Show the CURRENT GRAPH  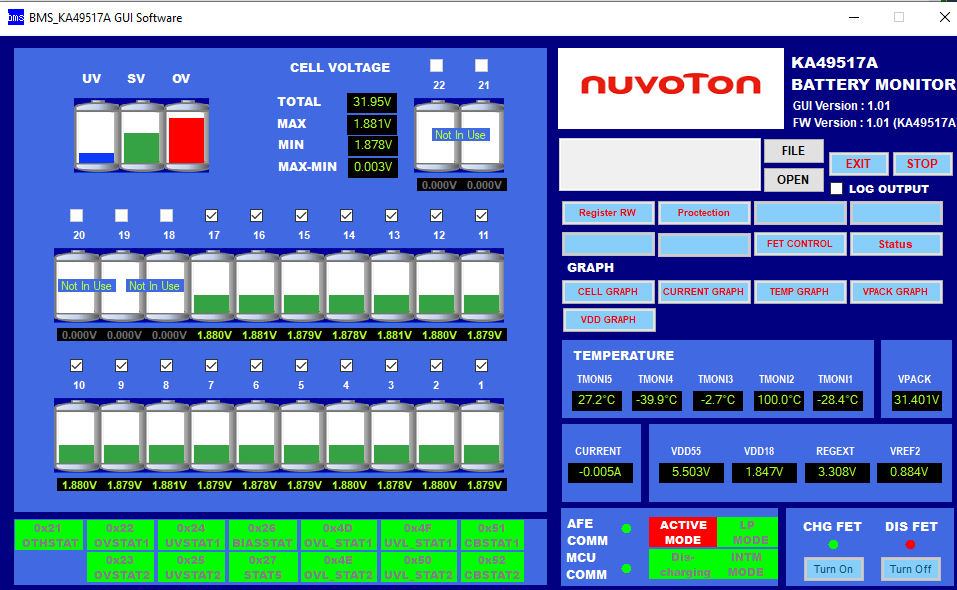point(704,292)
